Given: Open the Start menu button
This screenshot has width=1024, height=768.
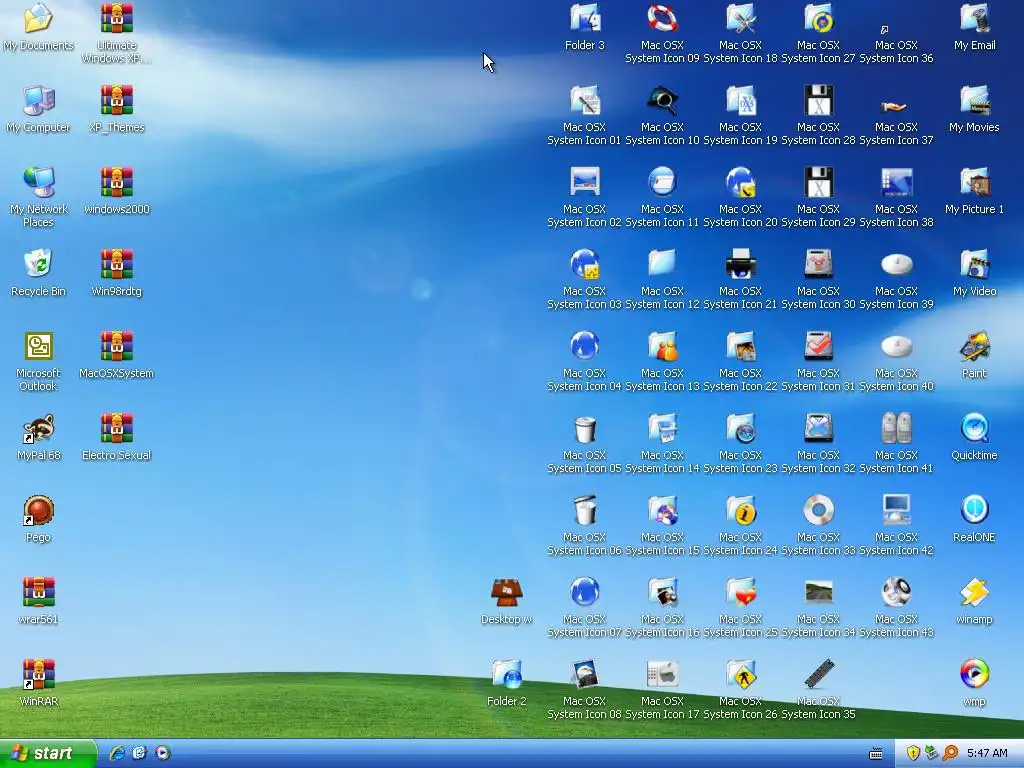Looking at the screenshot, I should point(48,754).
